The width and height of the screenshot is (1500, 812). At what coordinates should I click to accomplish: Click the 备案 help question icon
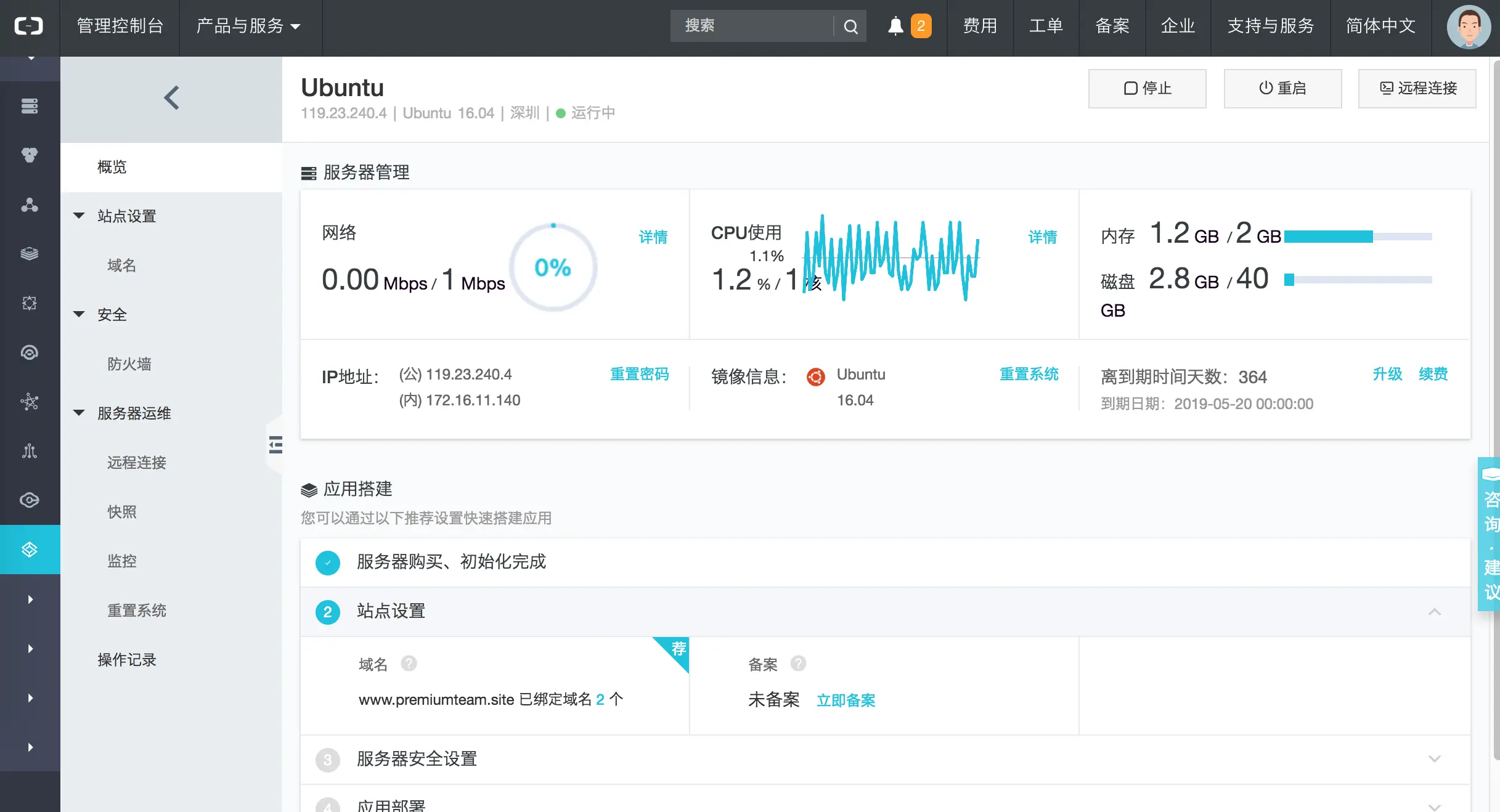click(798, 664)
